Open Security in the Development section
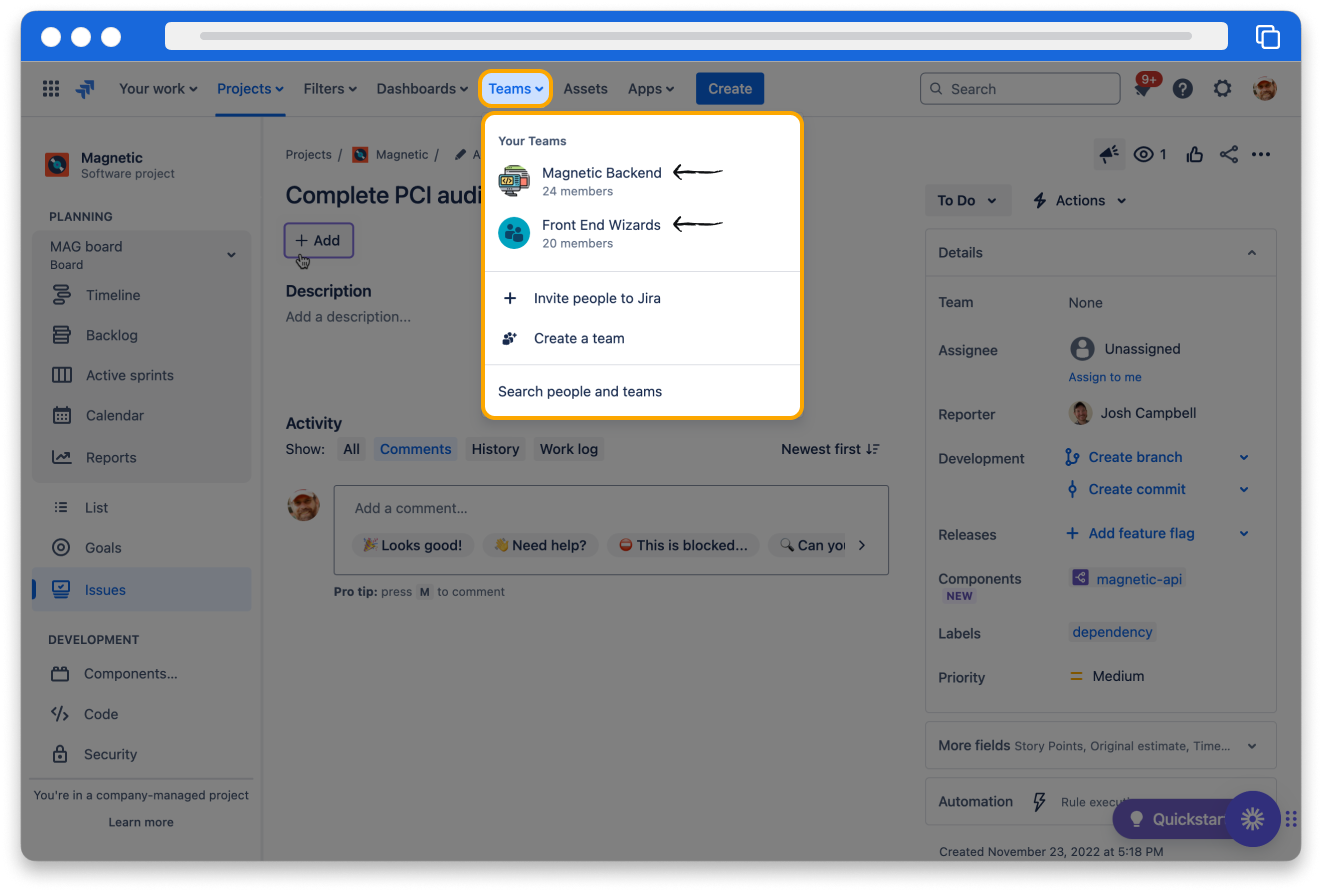The width and height of the screenshot is (1322, 892). 142,754
